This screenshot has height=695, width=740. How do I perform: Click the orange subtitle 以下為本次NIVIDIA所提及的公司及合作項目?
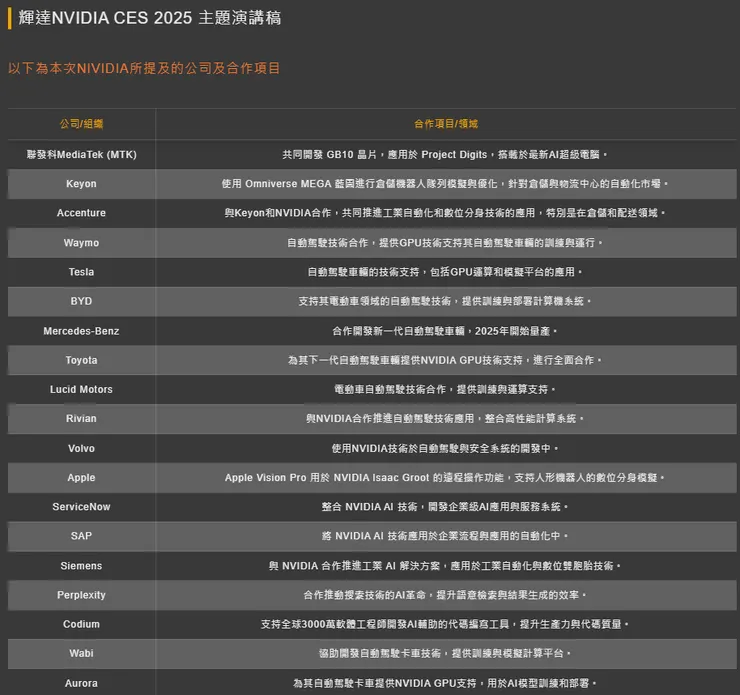click(144, 68)
